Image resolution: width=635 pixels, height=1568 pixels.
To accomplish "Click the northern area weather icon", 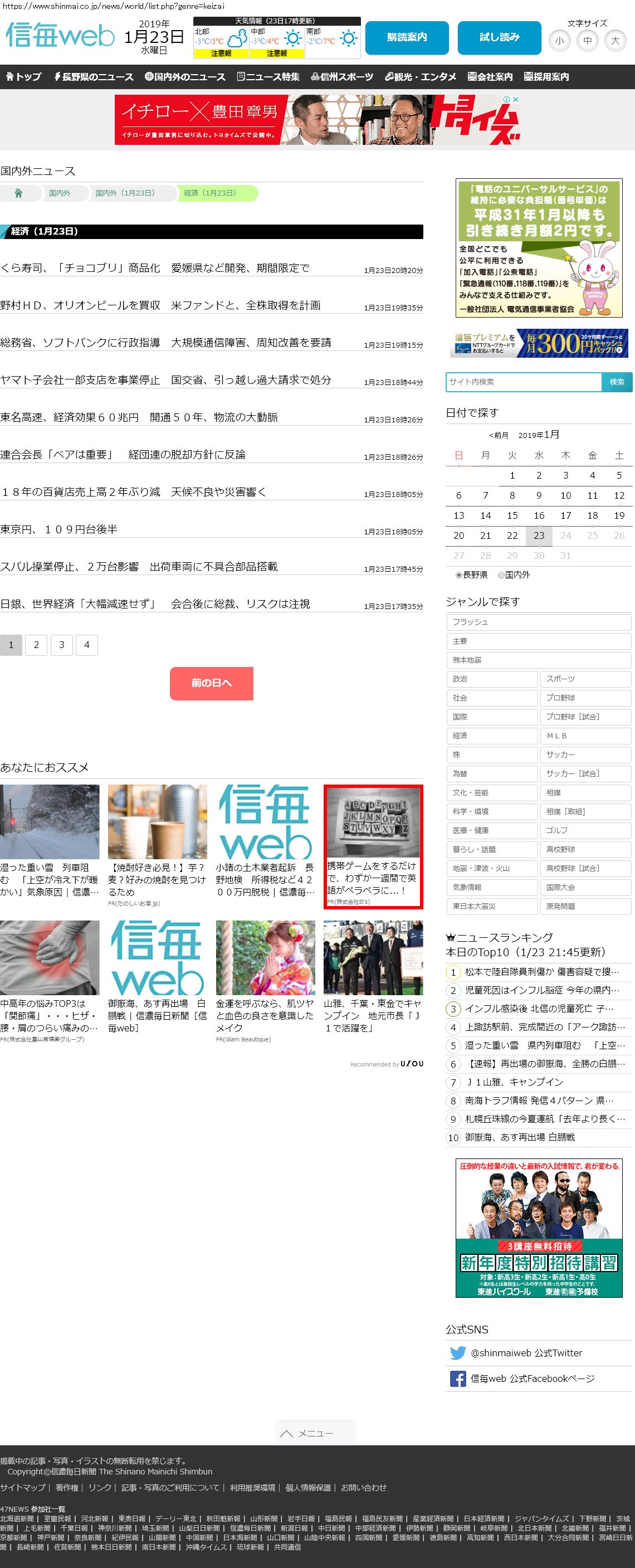I will [237, 38].
